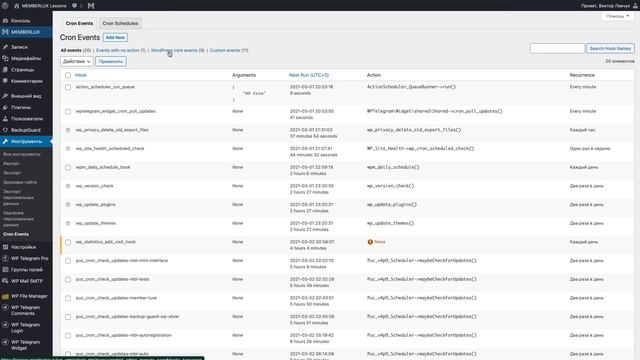Expand the Помощь help dropdown
Image resolution: width=640 pixels, height=360 pixels.
tap(617, 16)
